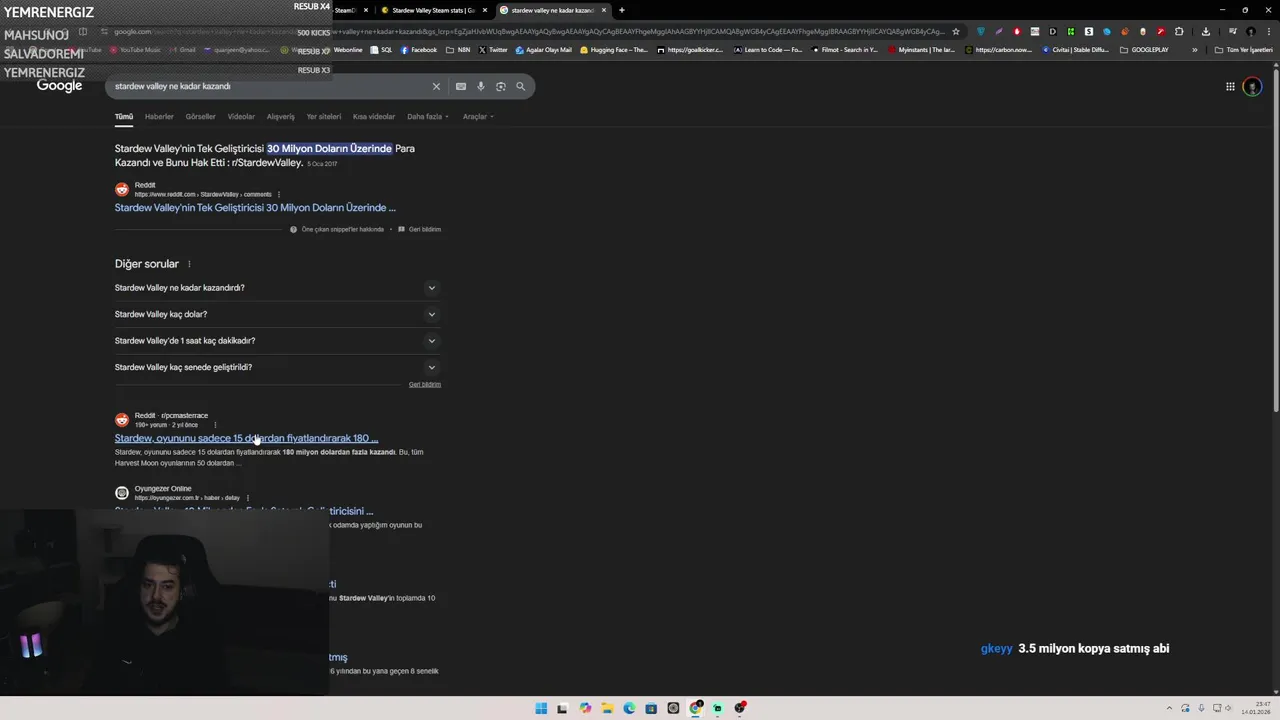Click the browser address bar

pyautogui.click(x=530, y=31)
